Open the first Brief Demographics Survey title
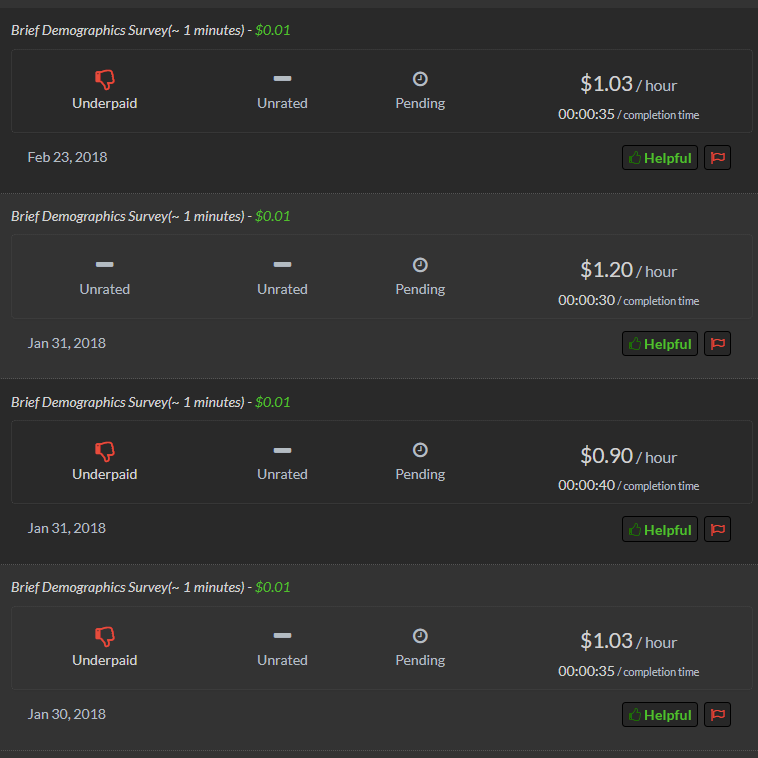Image resolution: width=758 pixels, height=758 pixels. [x=127, y=30]
